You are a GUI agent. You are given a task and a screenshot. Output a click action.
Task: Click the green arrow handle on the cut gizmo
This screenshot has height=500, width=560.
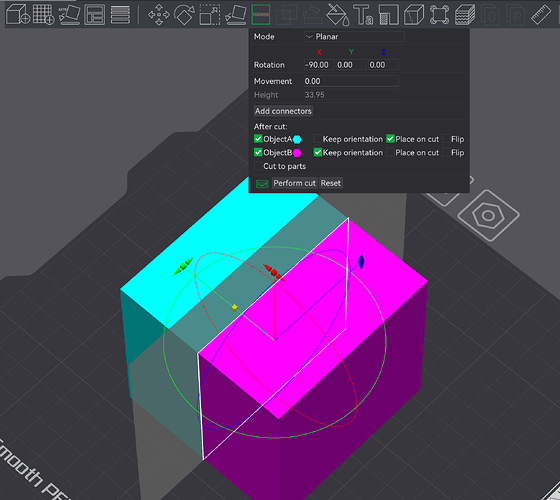[183, 266]
